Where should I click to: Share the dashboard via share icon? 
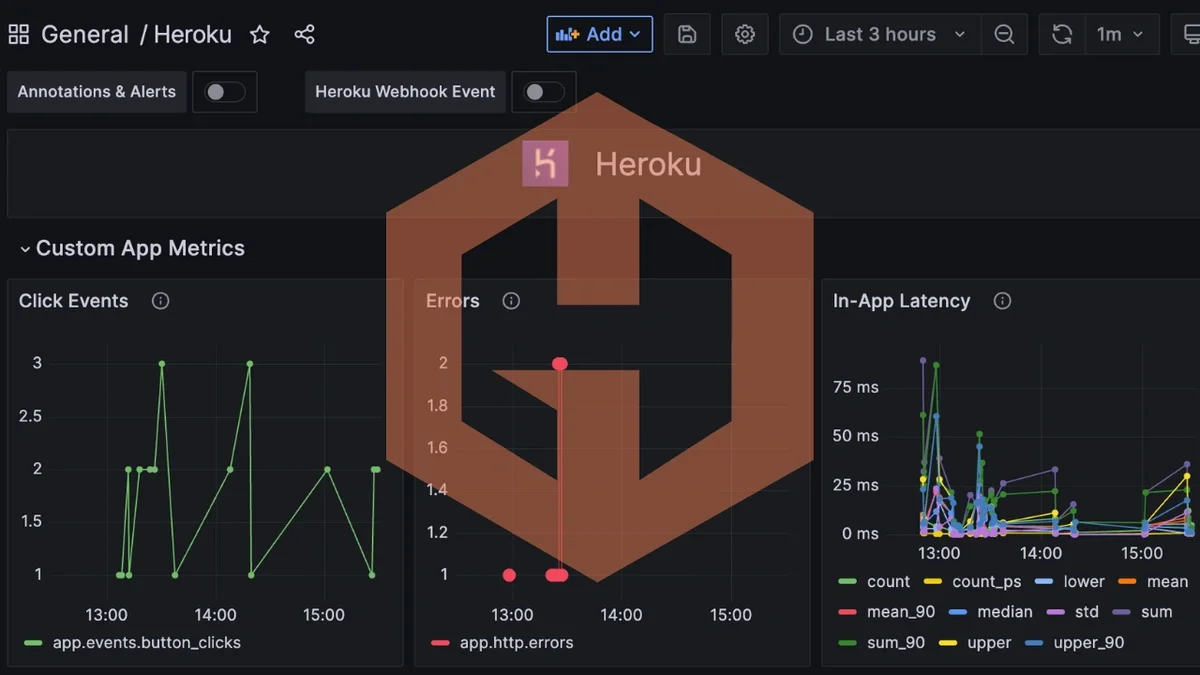(x=305, y=34)
